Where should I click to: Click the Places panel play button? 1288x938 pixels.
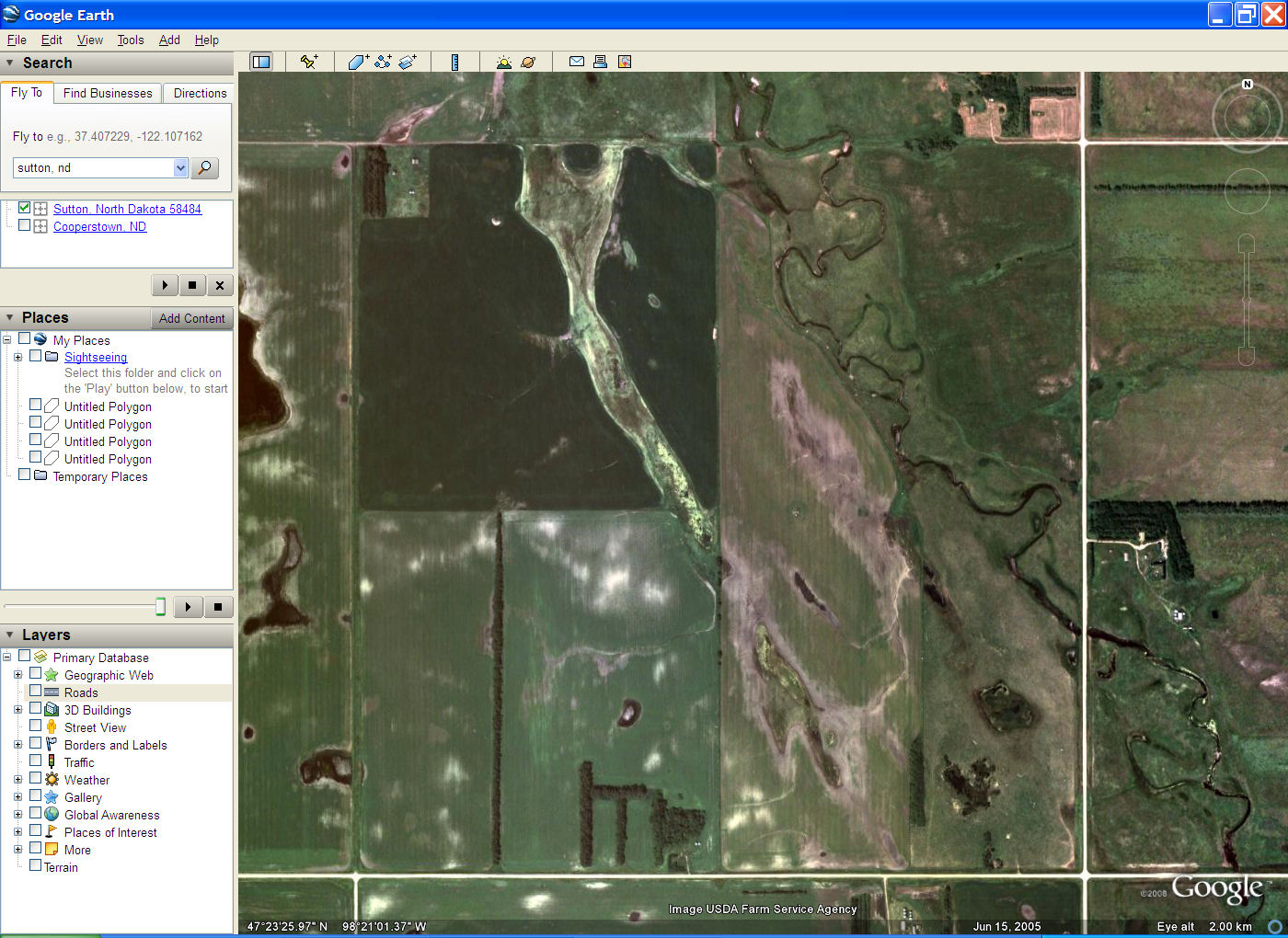(x=188, y=607)
